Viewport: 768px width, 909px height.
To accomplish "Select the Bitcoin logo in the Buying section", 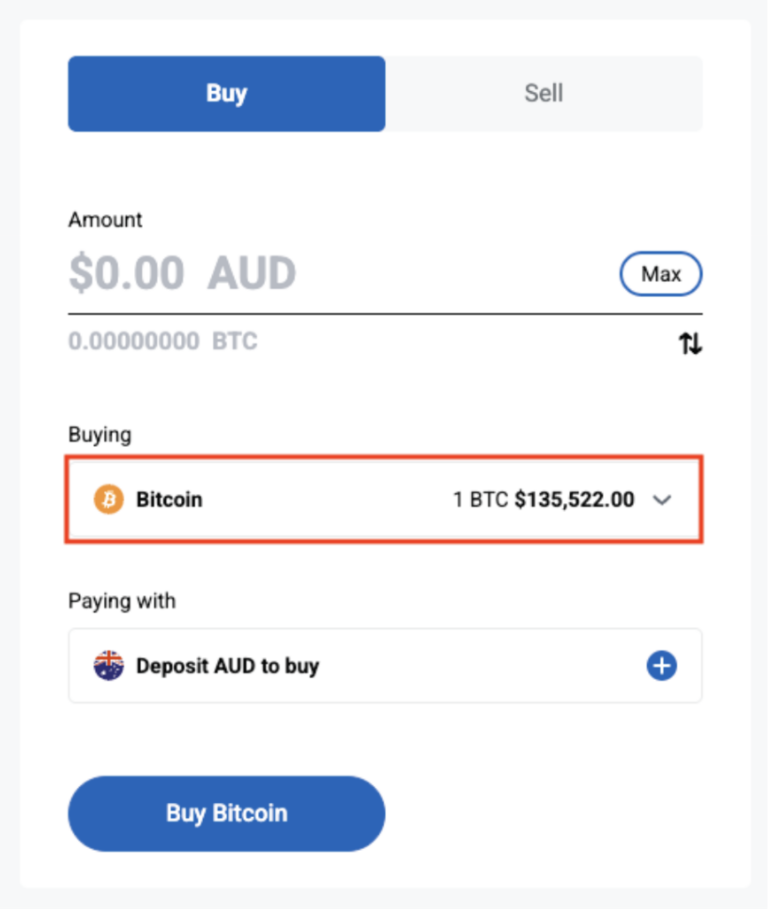I will 108,499.
